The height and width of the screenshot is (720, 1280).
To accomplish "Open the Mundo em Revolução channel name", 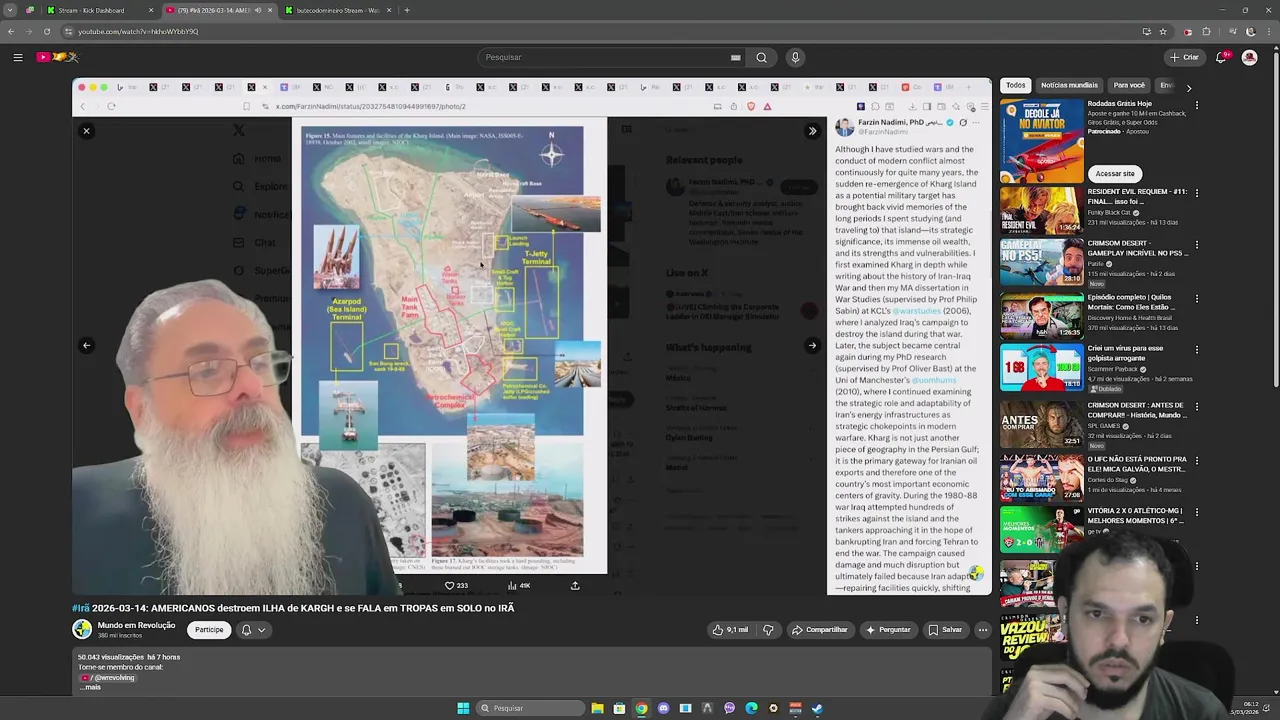I will pyautogui.click(x=136, y=625).
